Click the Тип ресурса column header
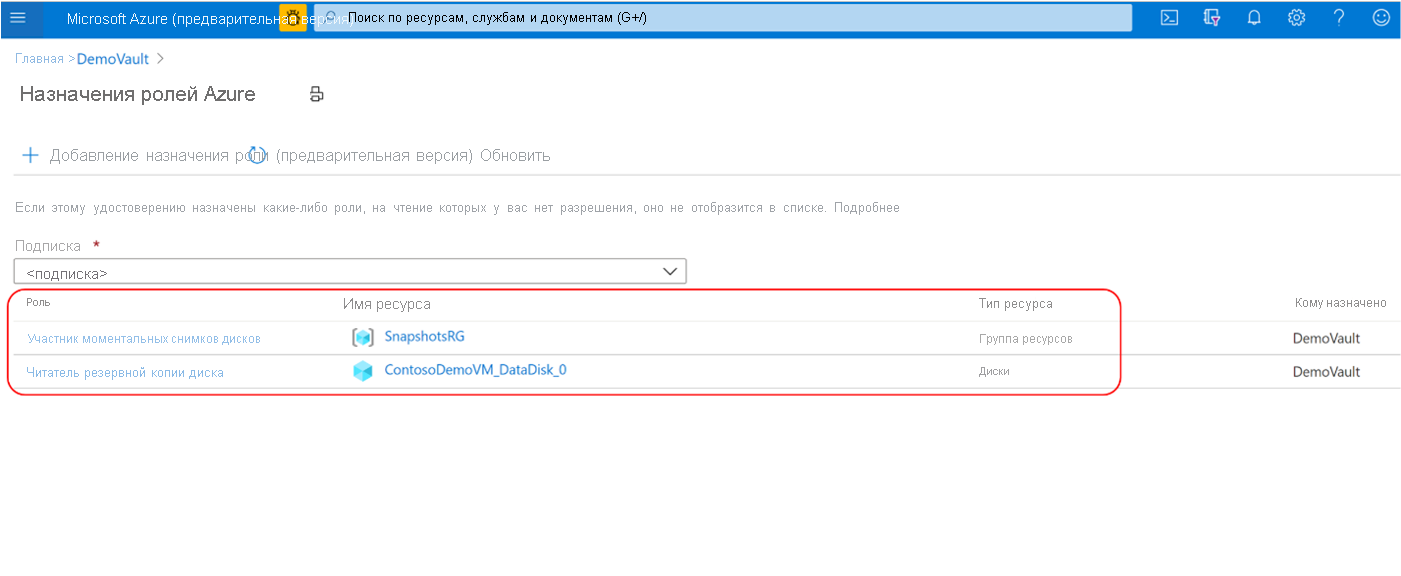This screenshot has height=576, width=1401. coord(1015,304)
